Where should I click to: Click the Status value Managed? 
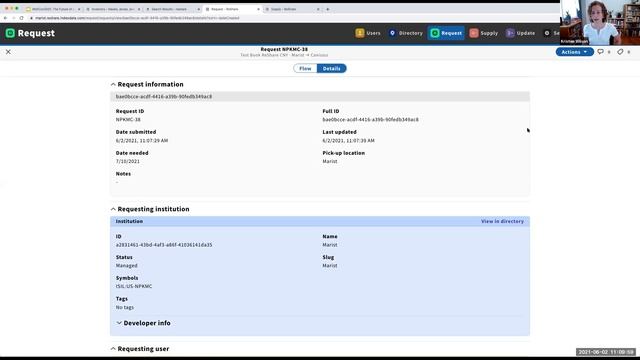[127, 266]
